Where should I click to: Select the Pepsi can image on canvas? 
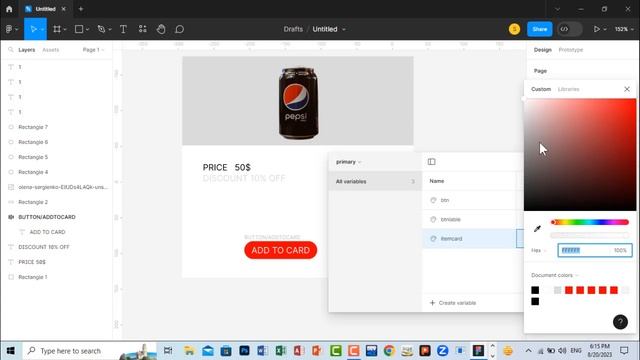pyautogui.click(x=298, y=103)
